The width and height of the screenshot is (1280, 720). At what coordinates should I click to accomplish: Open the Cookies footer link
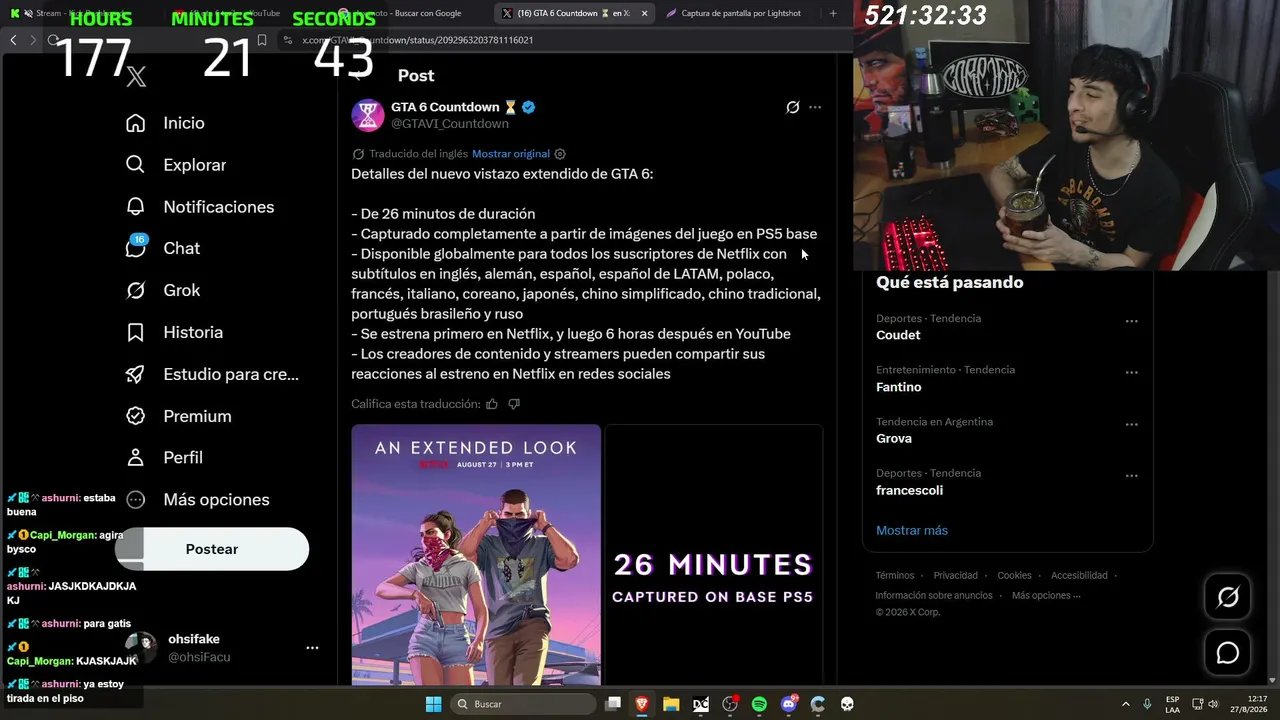(x=1014, y=575)
